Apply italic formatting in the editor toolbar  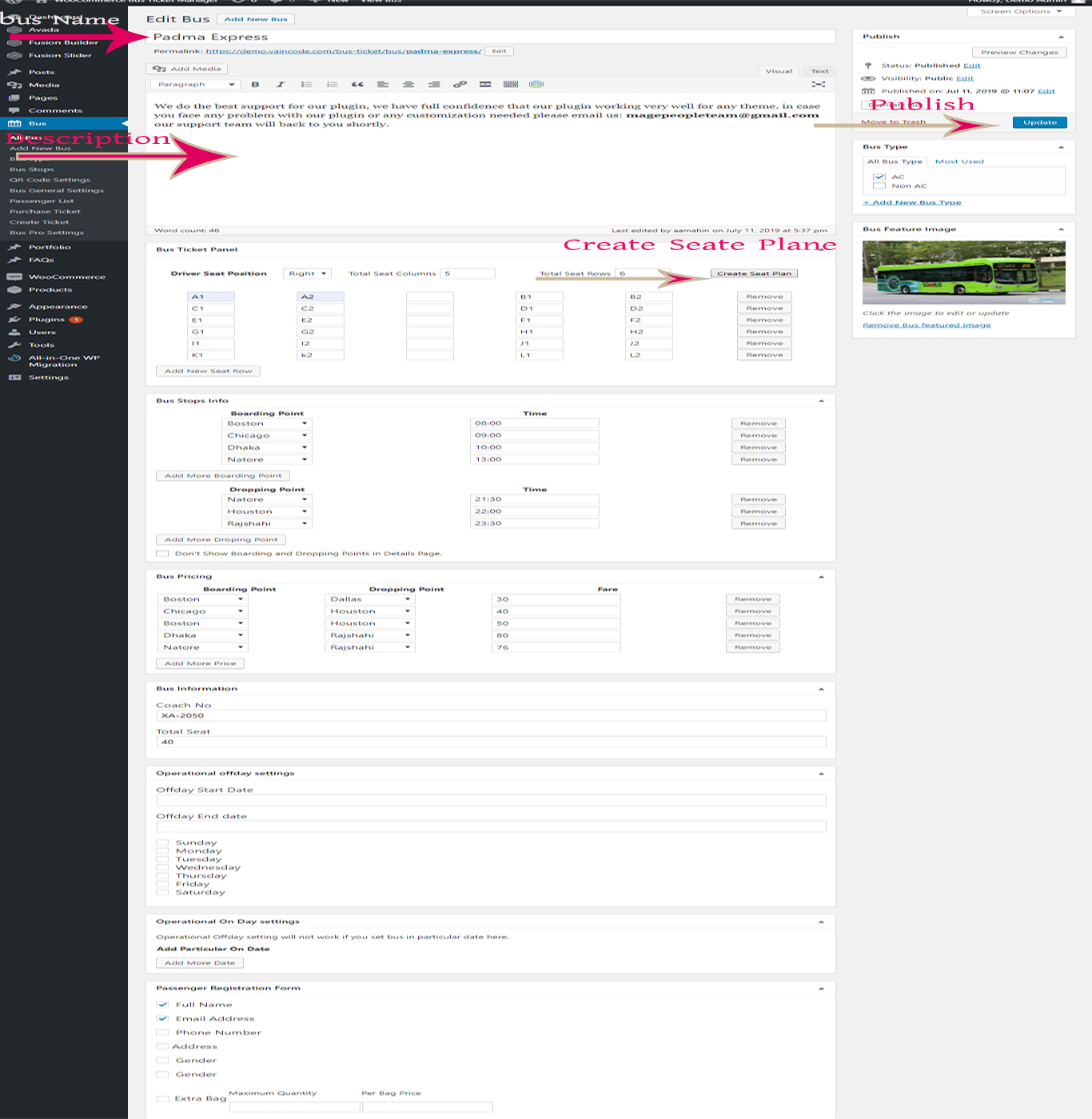[280, 85]
